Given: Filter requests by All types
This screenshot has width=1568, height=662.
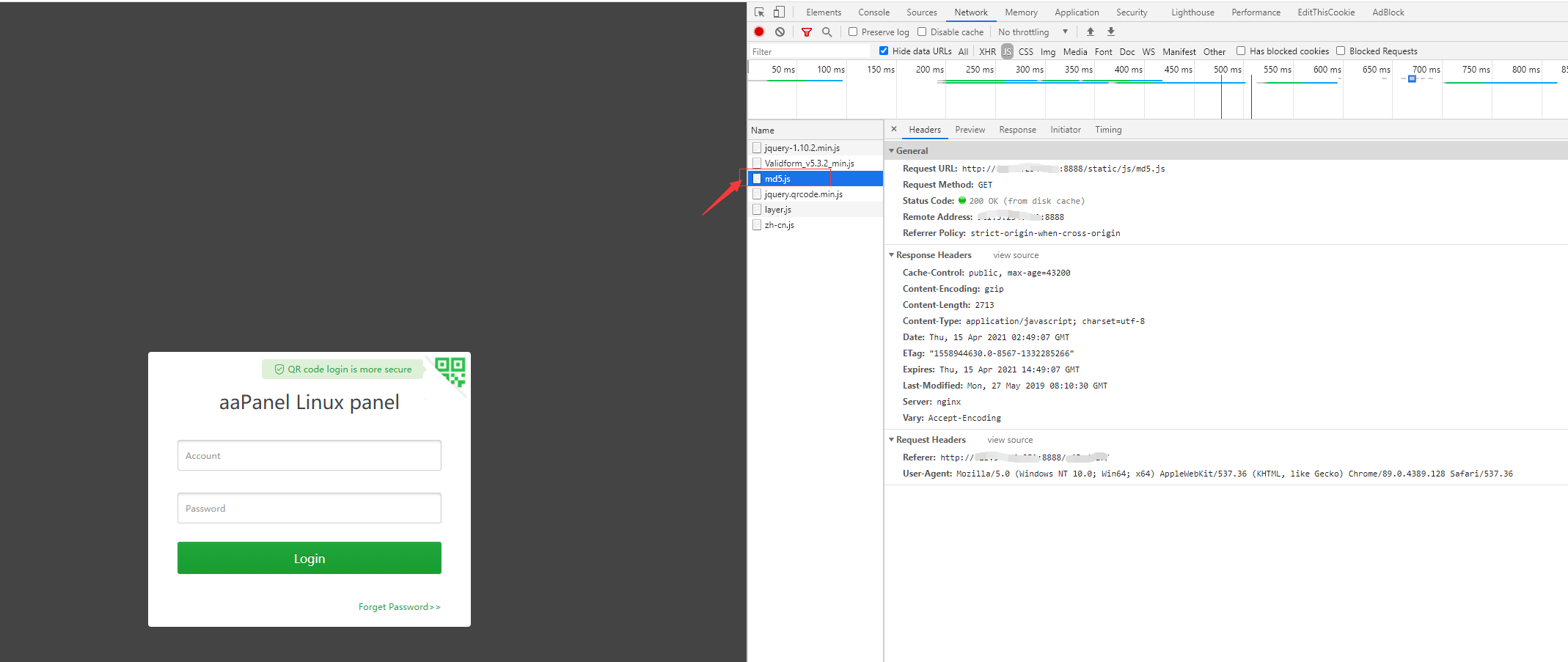Looking at the screenshot, I should (x=964, y=52).
